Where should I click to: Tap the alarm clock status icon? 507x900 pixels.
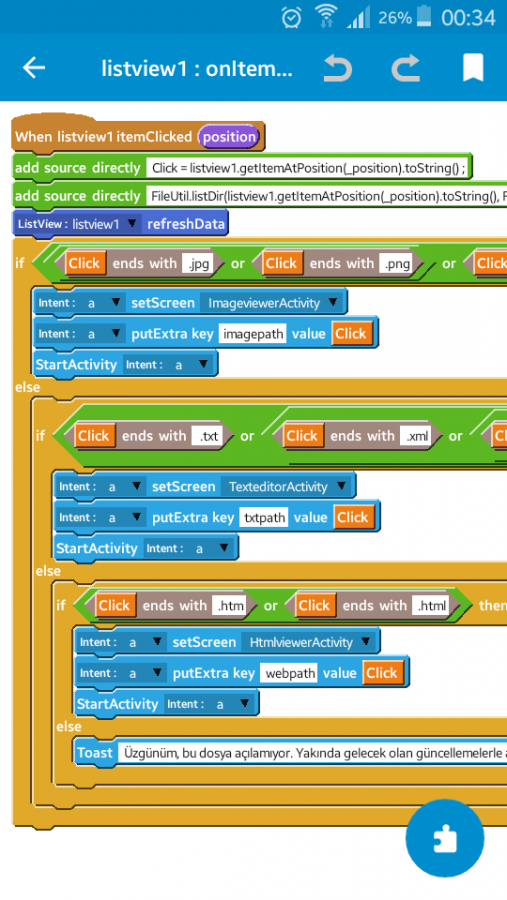(x=292, y=18)
